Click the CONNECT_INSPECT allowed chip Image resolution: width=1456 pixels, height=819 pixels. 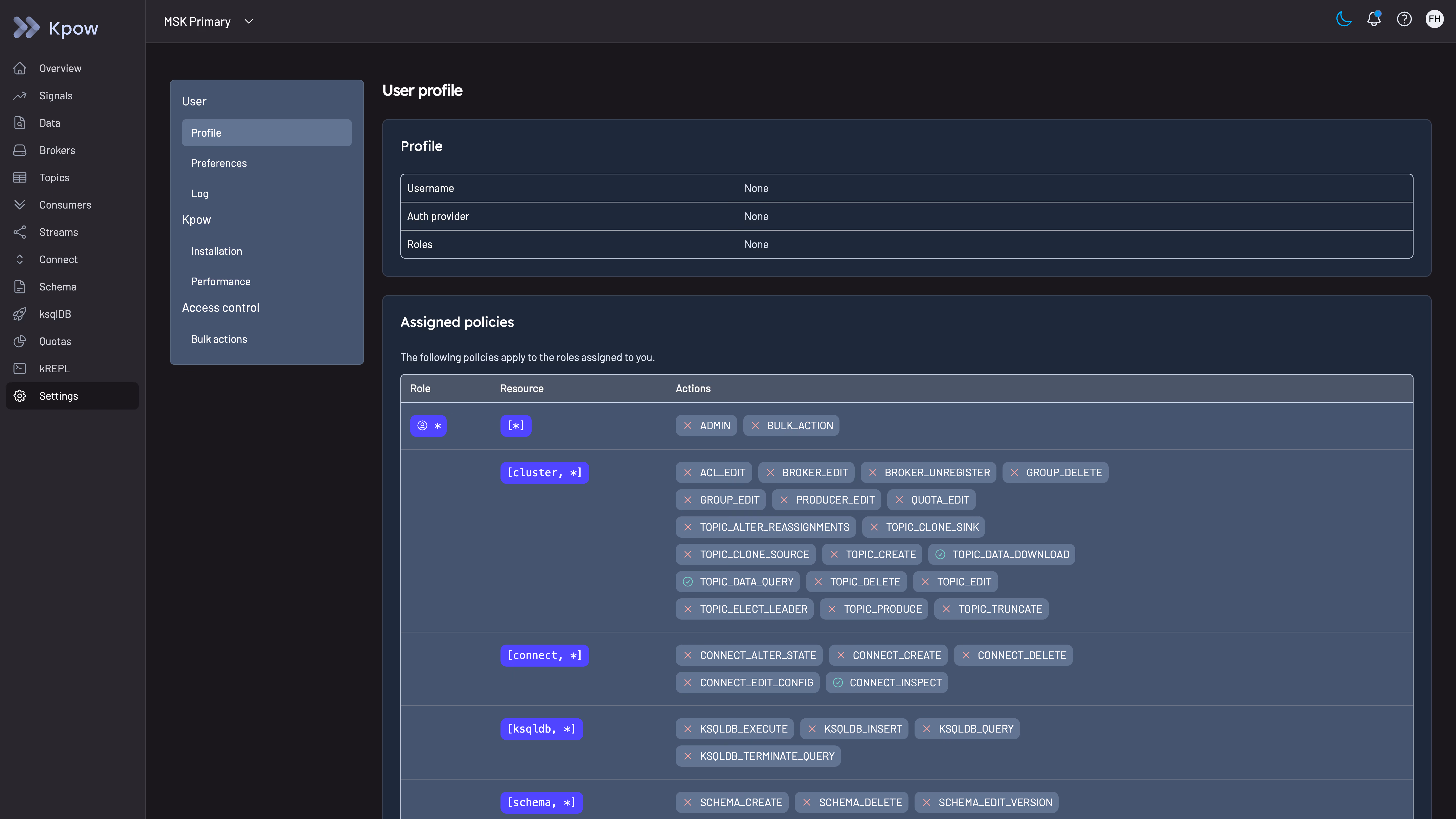887,683
